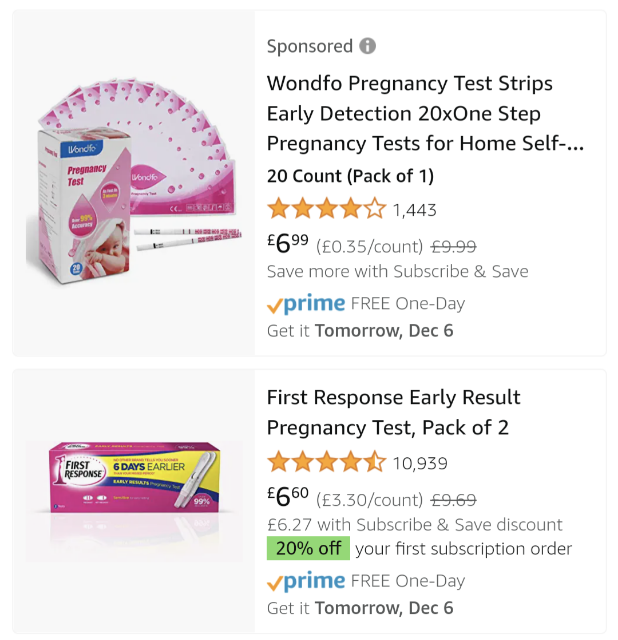Open the Wondfo product image

[x=134, y=183]
